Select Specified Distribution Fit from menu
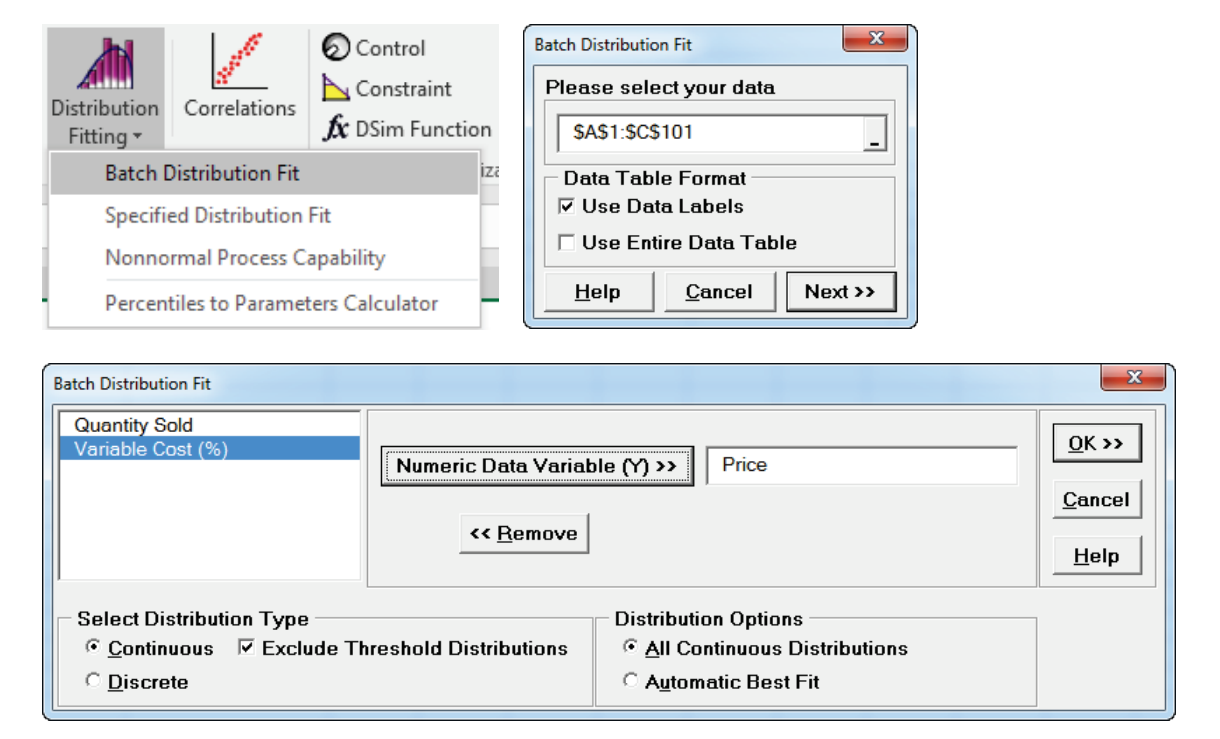This screenshot has height=739, width=1220. (x=217, y=216)
